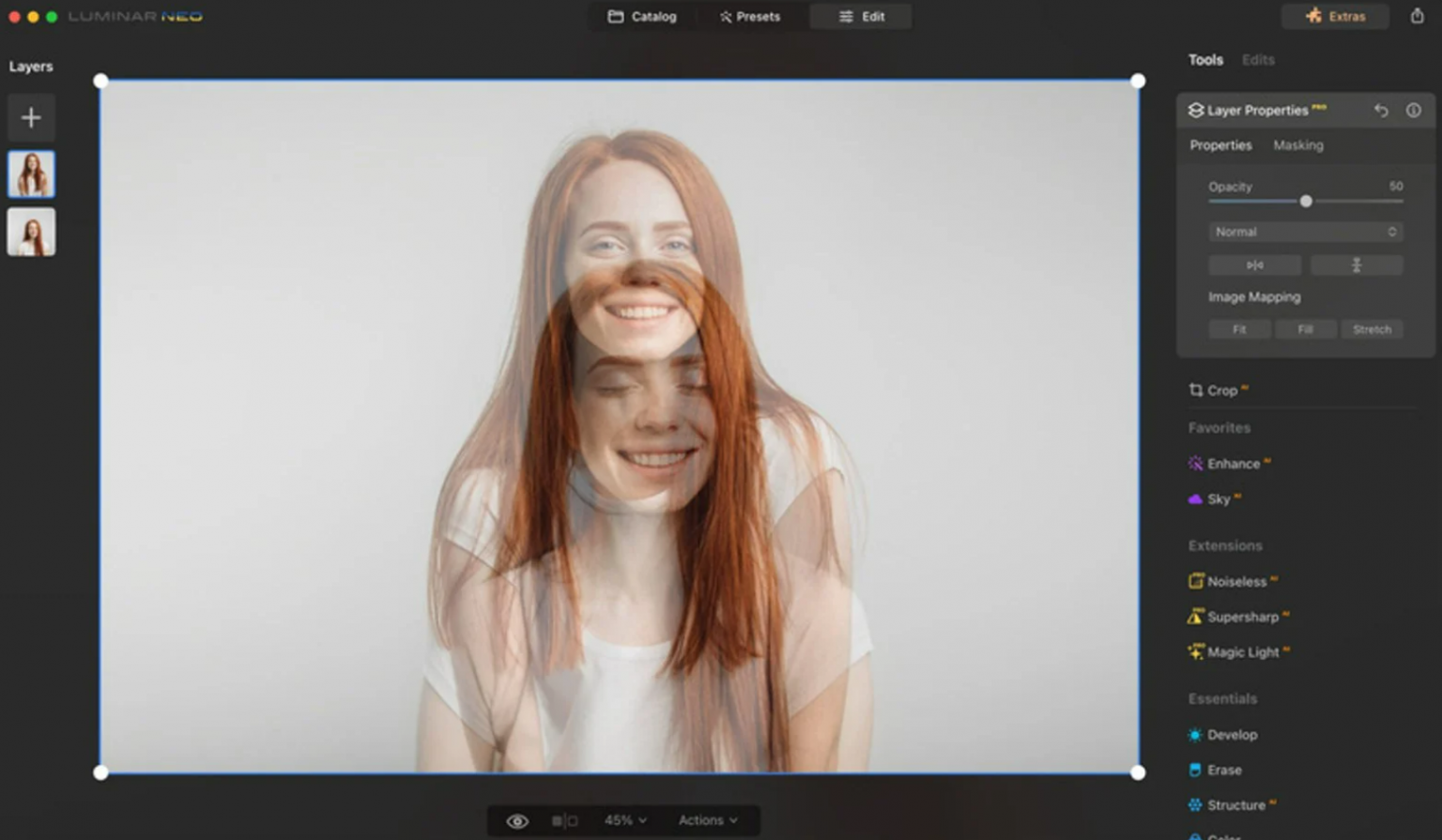The image size is (1442, 840).
Task: Click the Layer Properties stack icon
Action: point(1196,110)
